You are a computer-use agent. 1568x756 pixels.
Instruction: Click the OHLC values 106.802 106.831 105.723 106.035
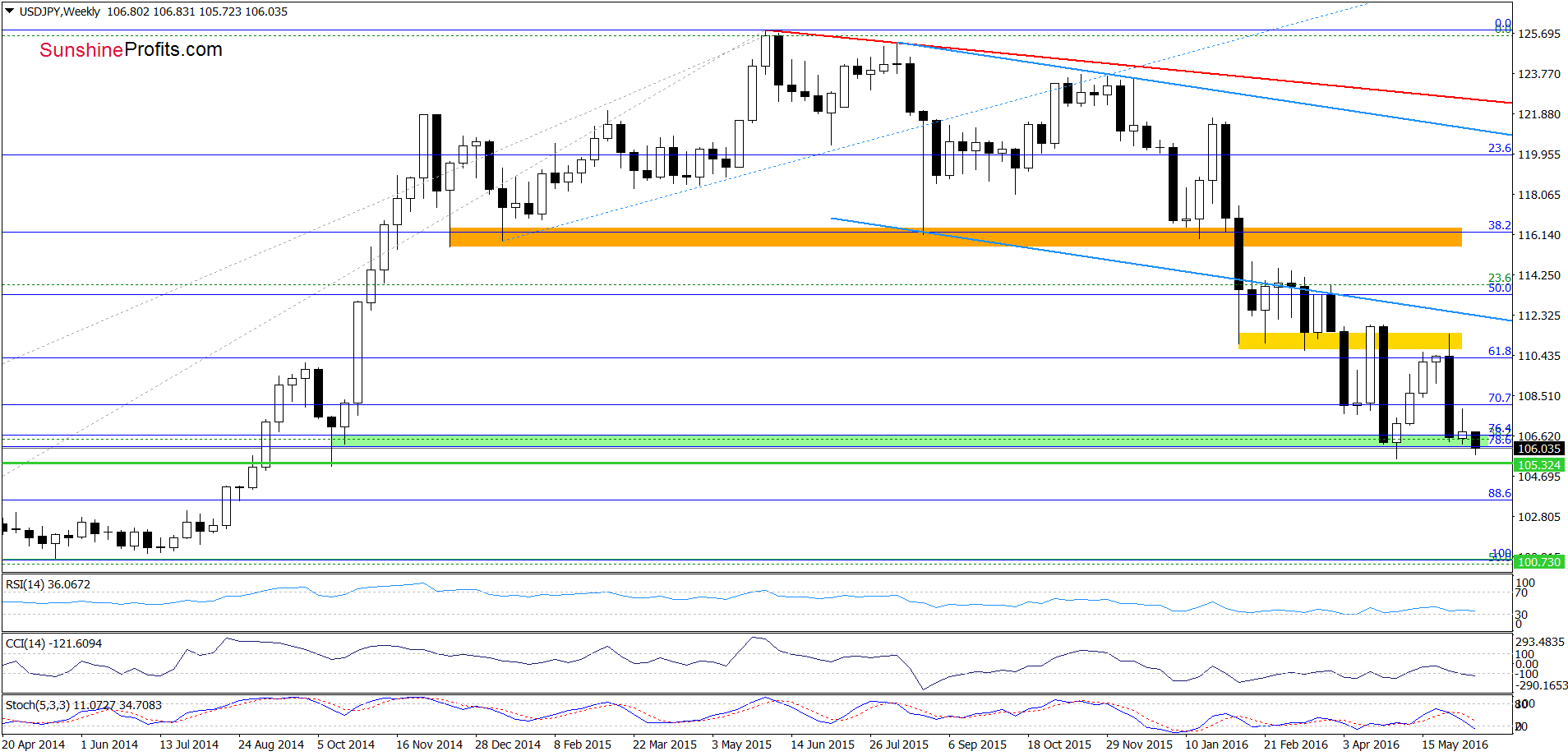point(197,12)
